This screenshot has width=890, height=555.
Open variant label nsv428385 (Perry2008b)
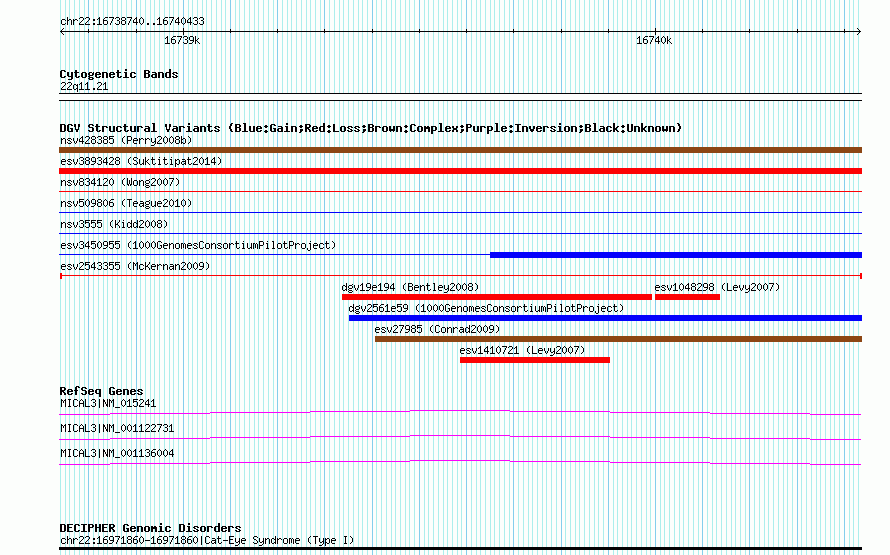126,140
